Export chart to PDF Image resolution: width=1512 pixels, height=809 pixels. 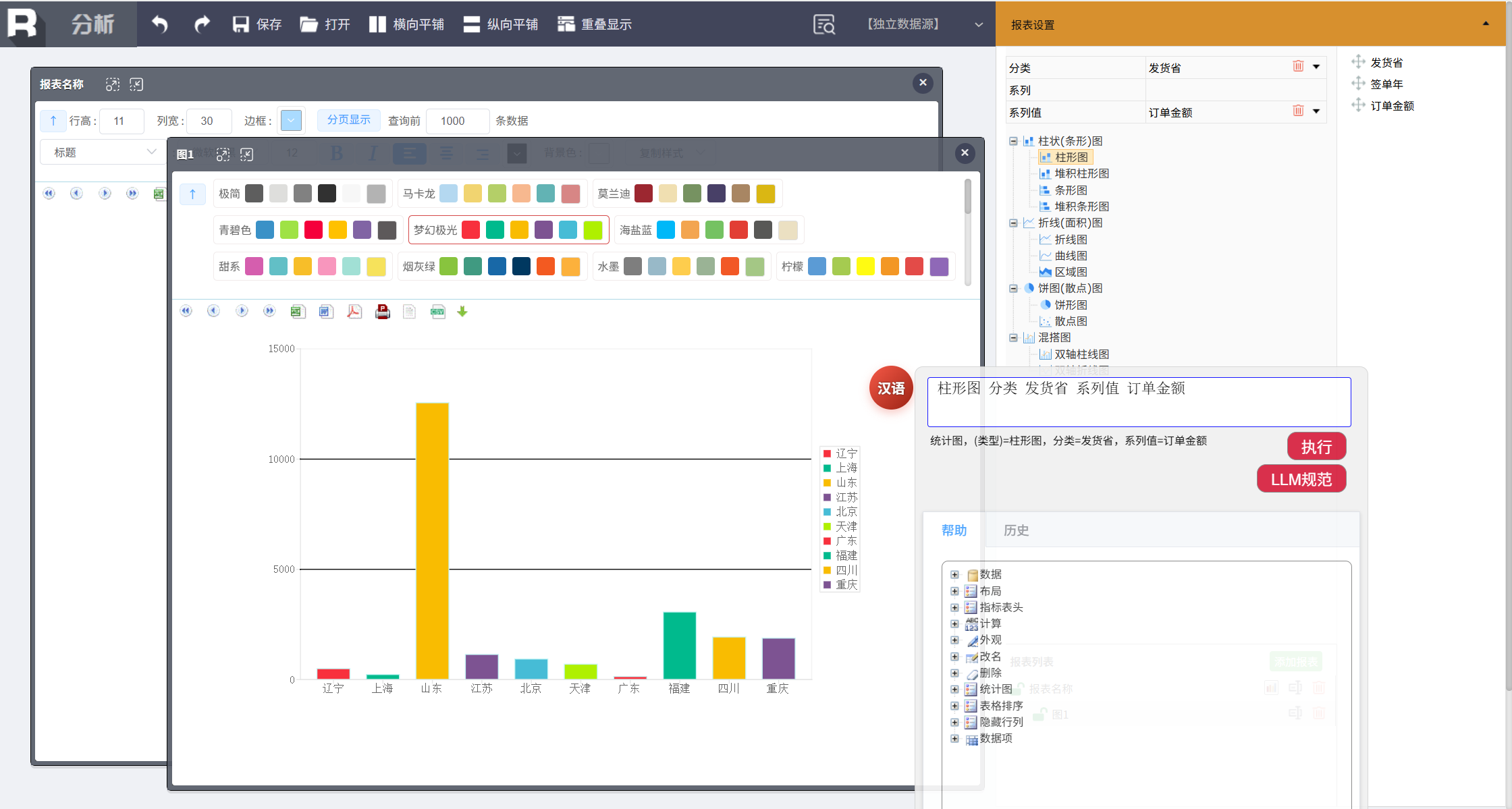point(354,311)
